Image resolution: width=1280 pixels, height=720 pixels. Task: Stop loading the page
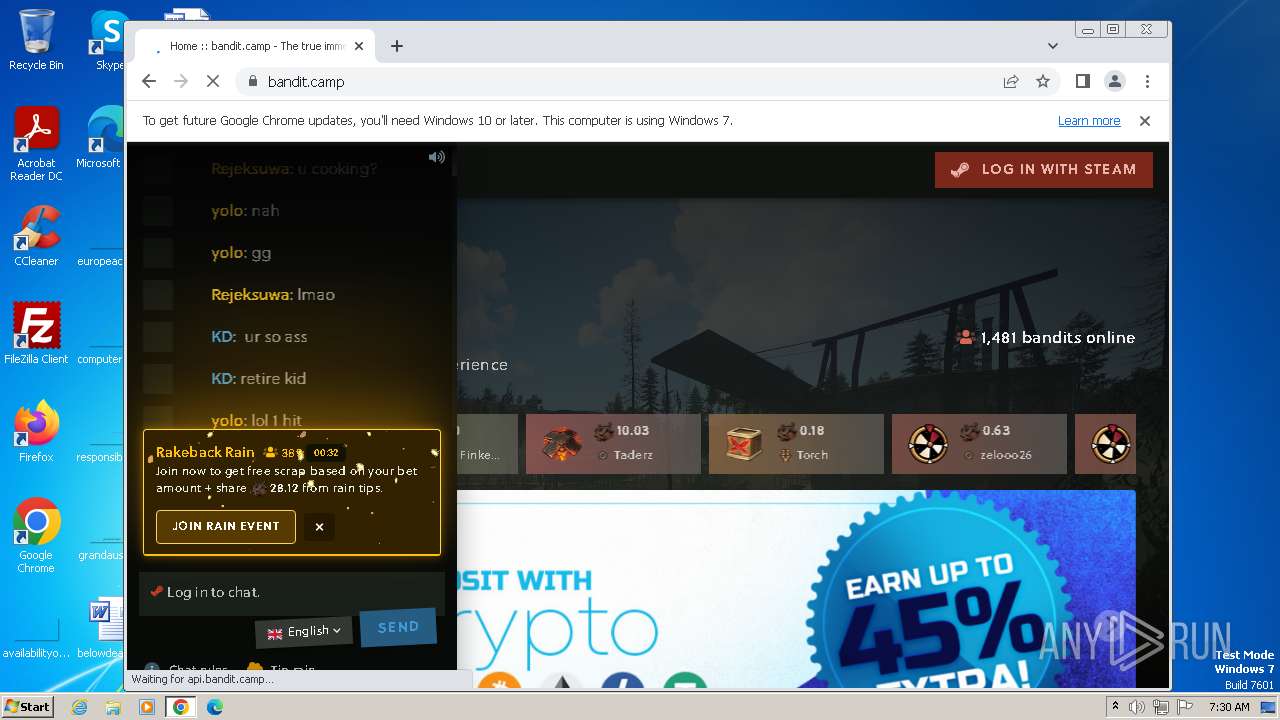point(213,82)
